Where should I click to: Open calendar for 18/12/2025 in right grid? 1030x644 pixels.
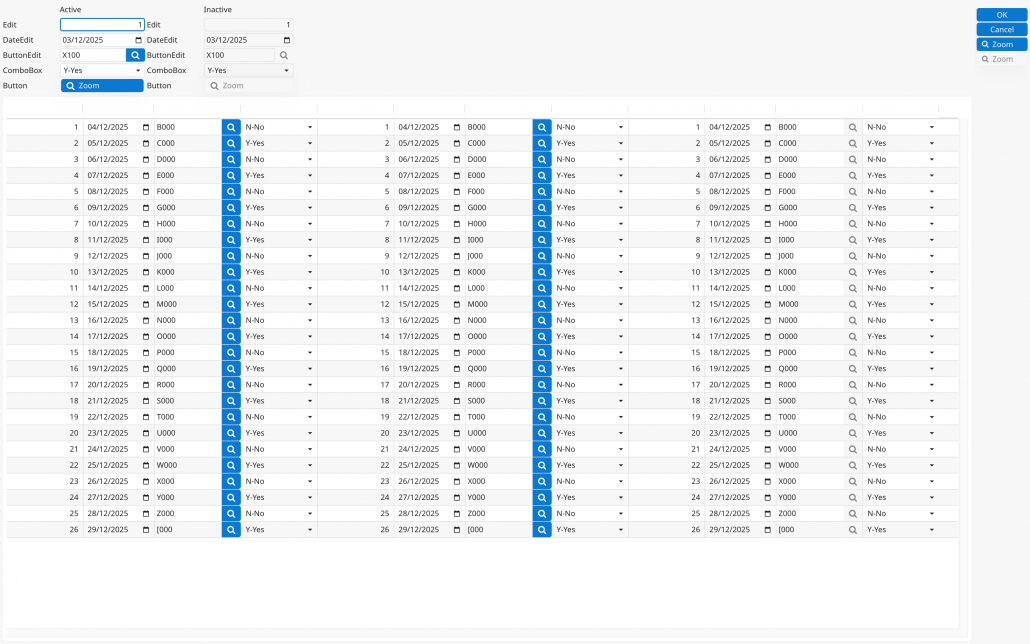pos(768,352)
